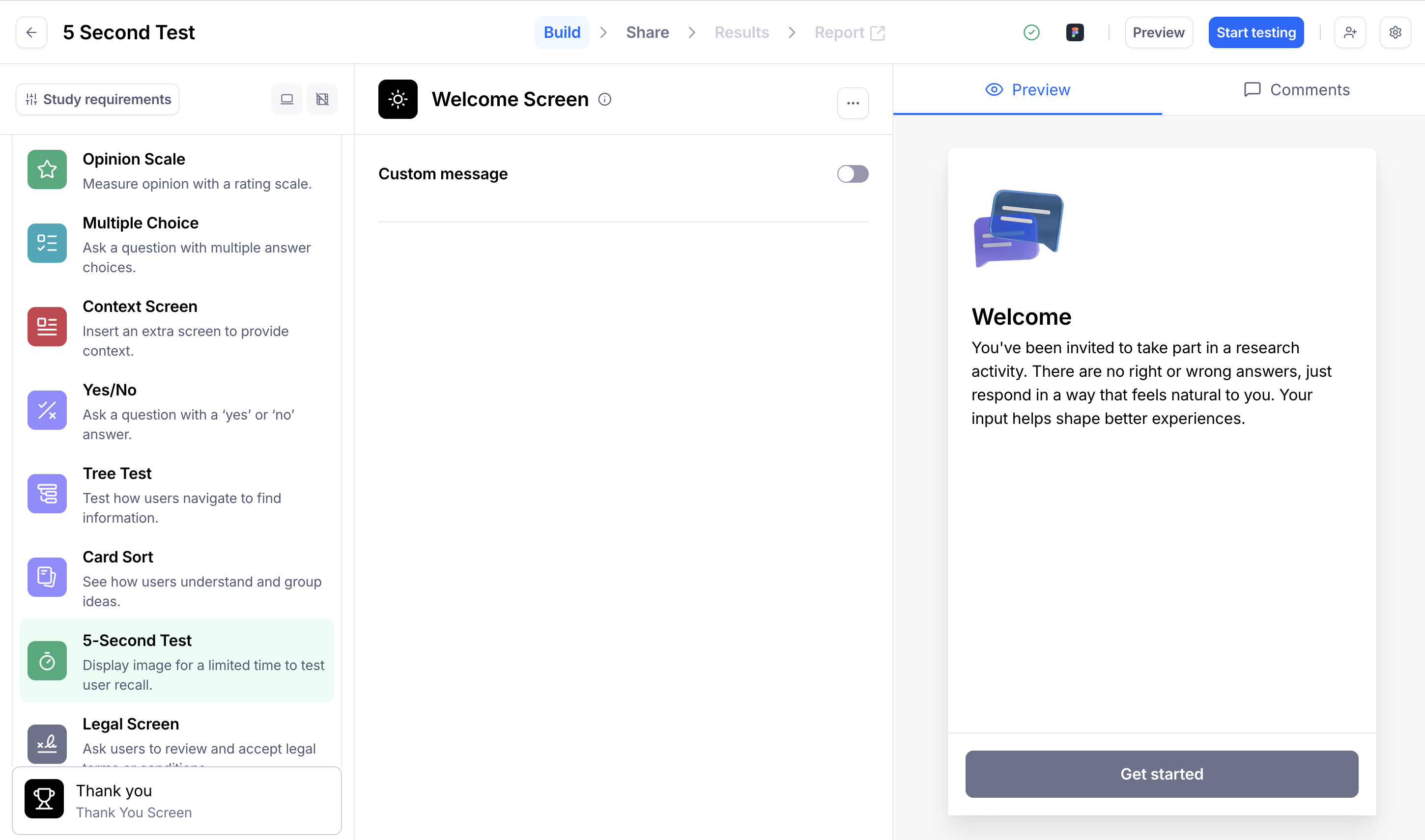Click the green saved status checkmark
Viewport: 1425px width, 840px height.
(x=1031, y=32)
